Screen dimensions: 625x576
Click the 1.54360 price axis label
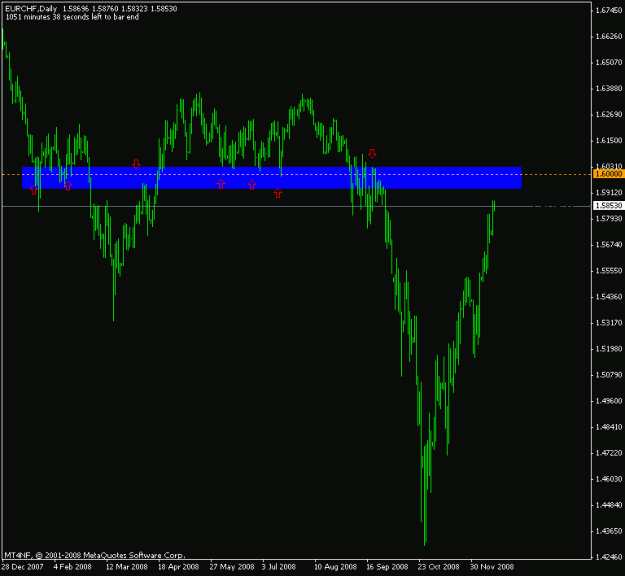click(609, 297)
